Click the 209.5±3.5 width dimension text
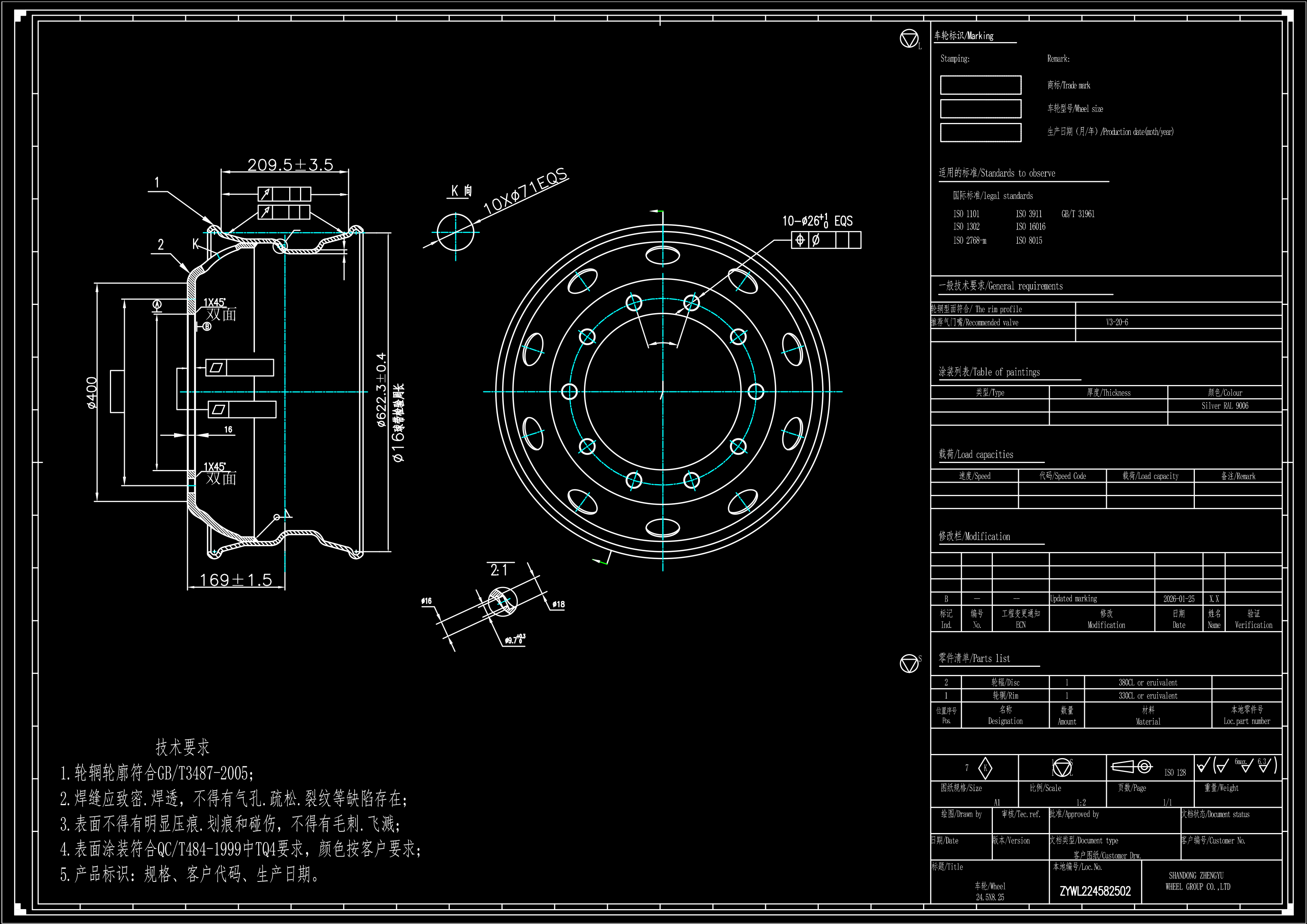This screenshot has height=924, width=1307. click(290, 165)
